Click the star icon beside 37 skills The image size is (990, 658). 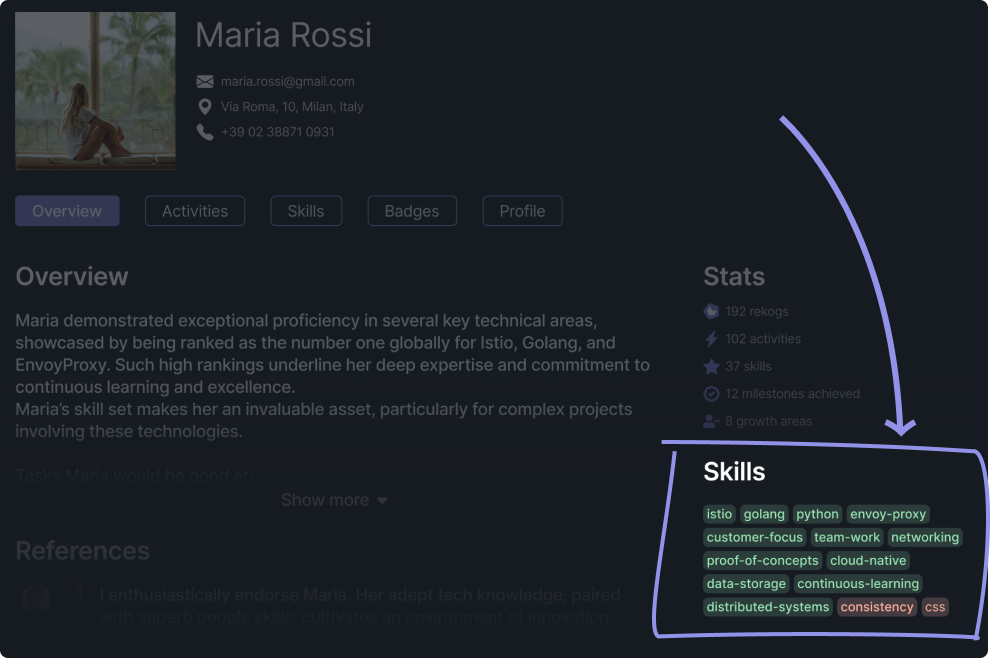(x=711, y=366)
